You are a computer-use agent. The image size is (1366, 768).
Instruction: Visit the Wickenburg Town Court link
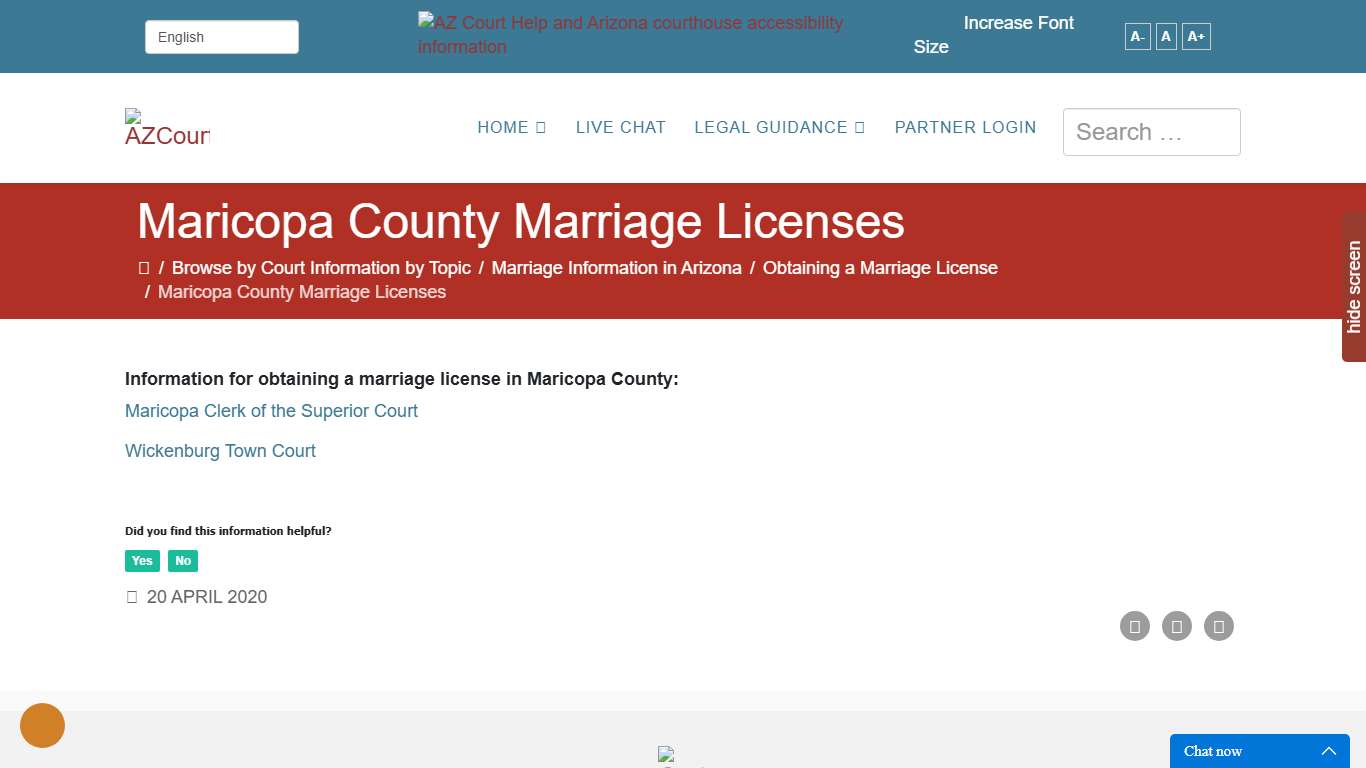[220, 451]
